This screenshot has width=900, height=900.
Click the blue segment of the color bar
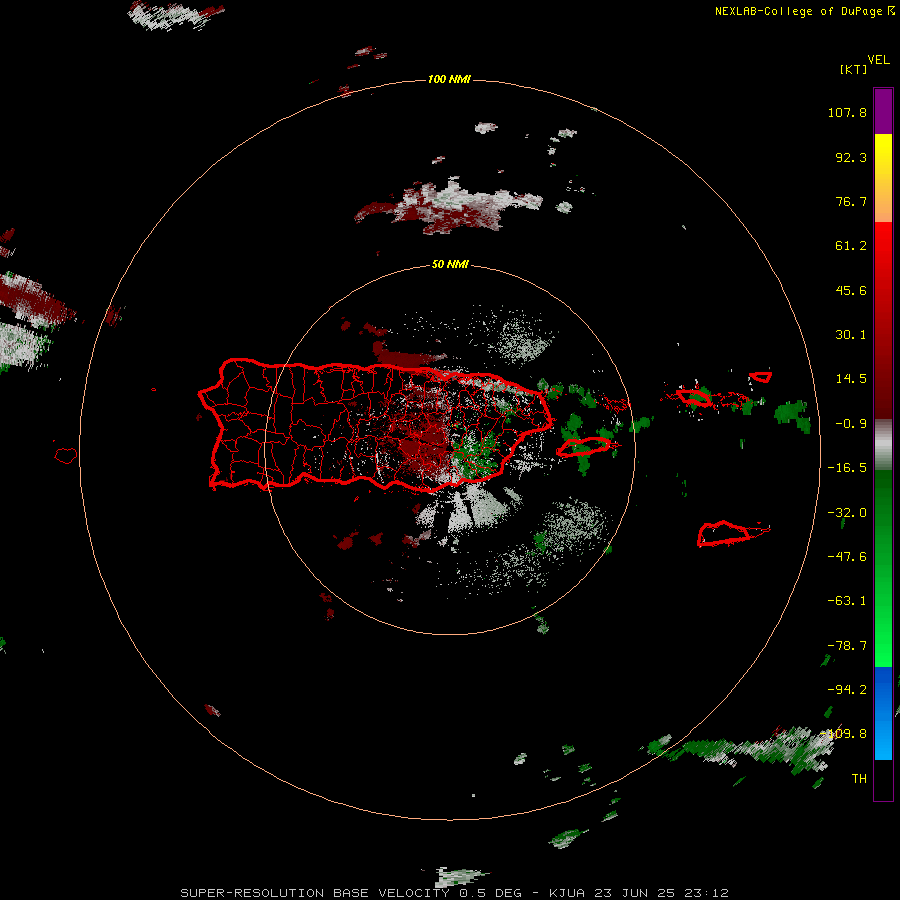[883, 713]
